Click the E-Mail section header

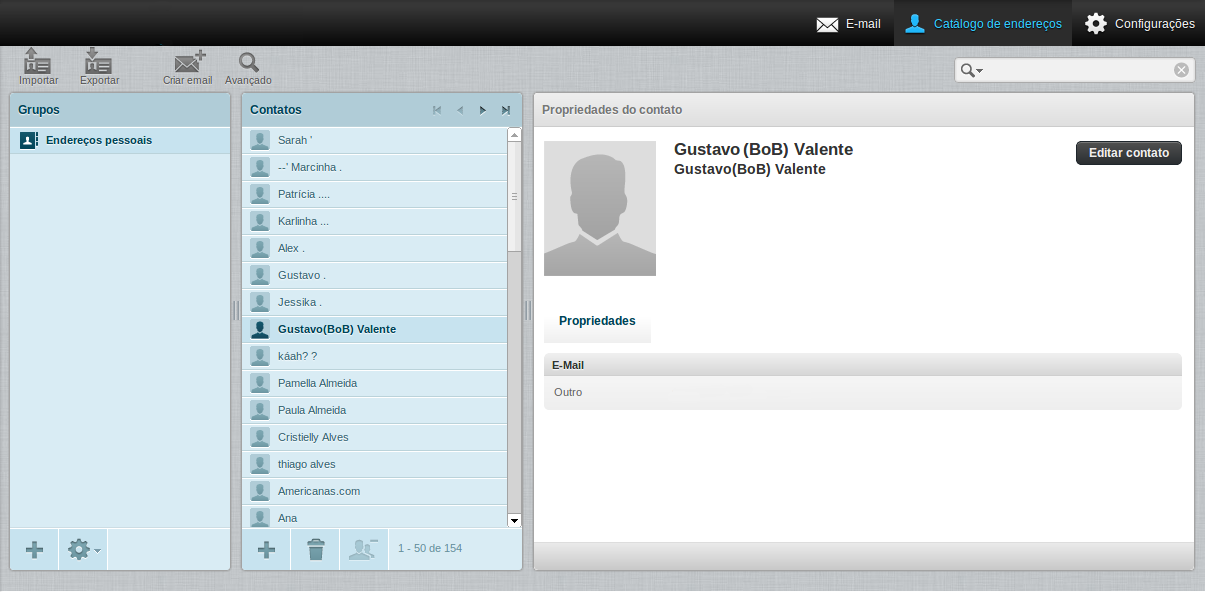coord(863,365)
